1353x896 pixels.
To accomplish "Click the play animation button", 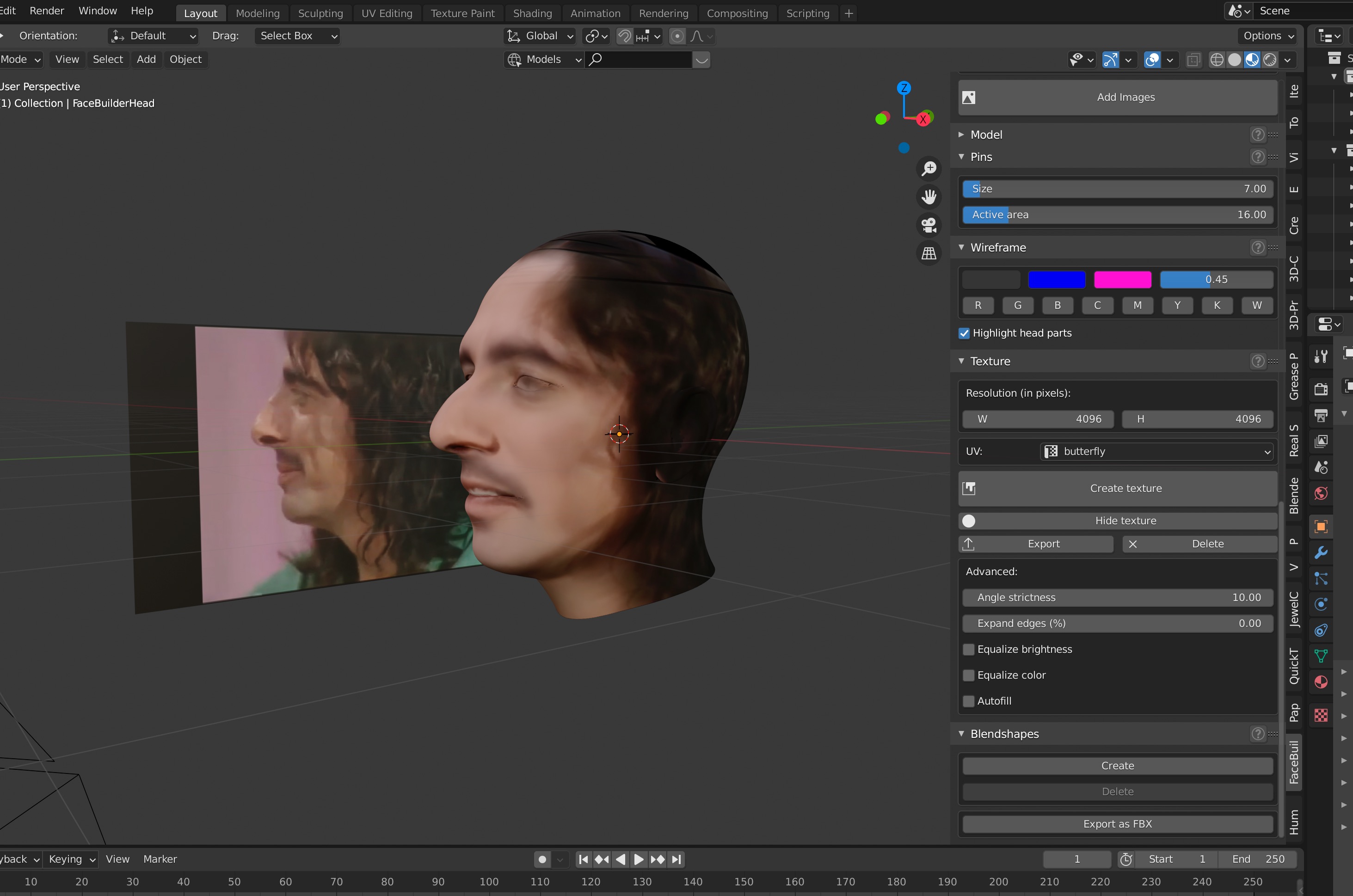I will 639,859.
